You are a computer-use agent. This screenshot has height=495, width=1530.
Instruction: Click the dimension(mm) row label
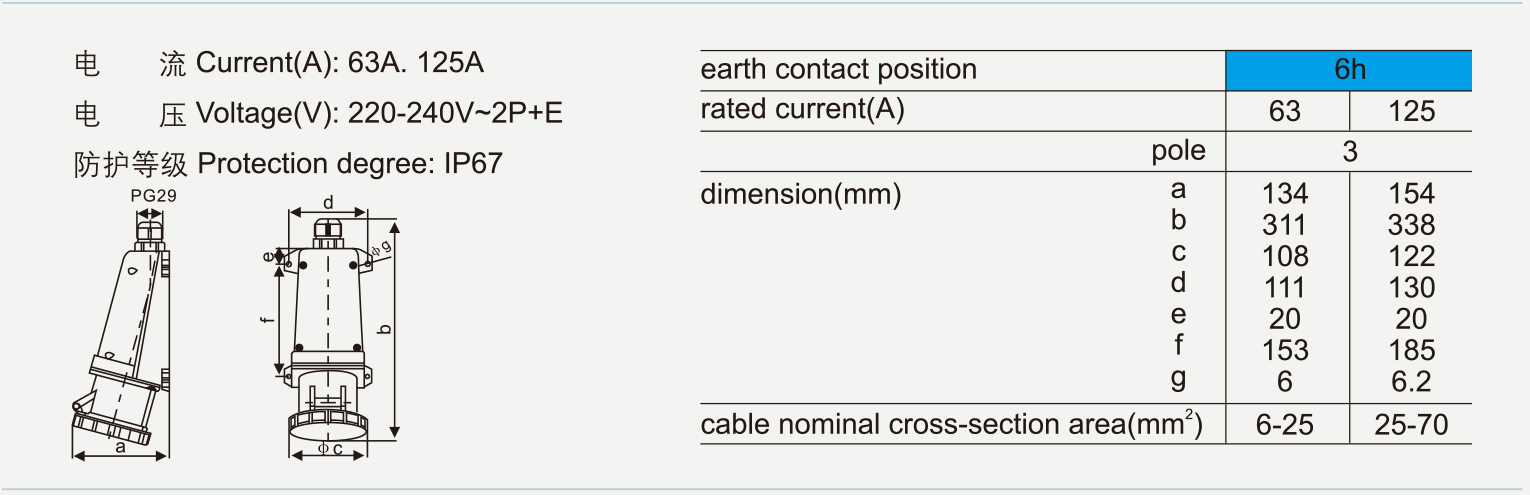coord(800,194)
